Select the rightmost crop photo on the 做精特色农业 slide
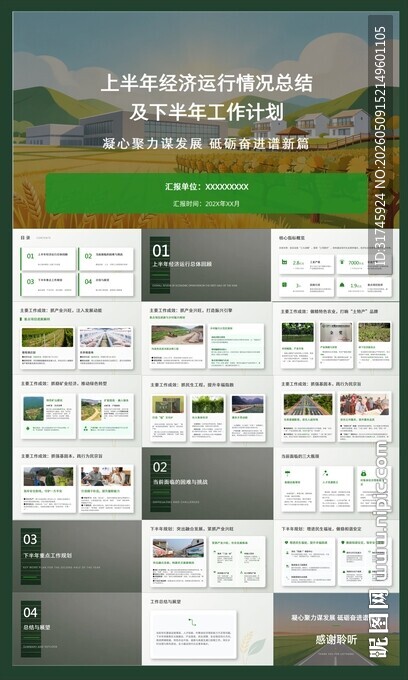Image resolution: width=408 pixels, height=680 pixels. click(x=374, y=332)
